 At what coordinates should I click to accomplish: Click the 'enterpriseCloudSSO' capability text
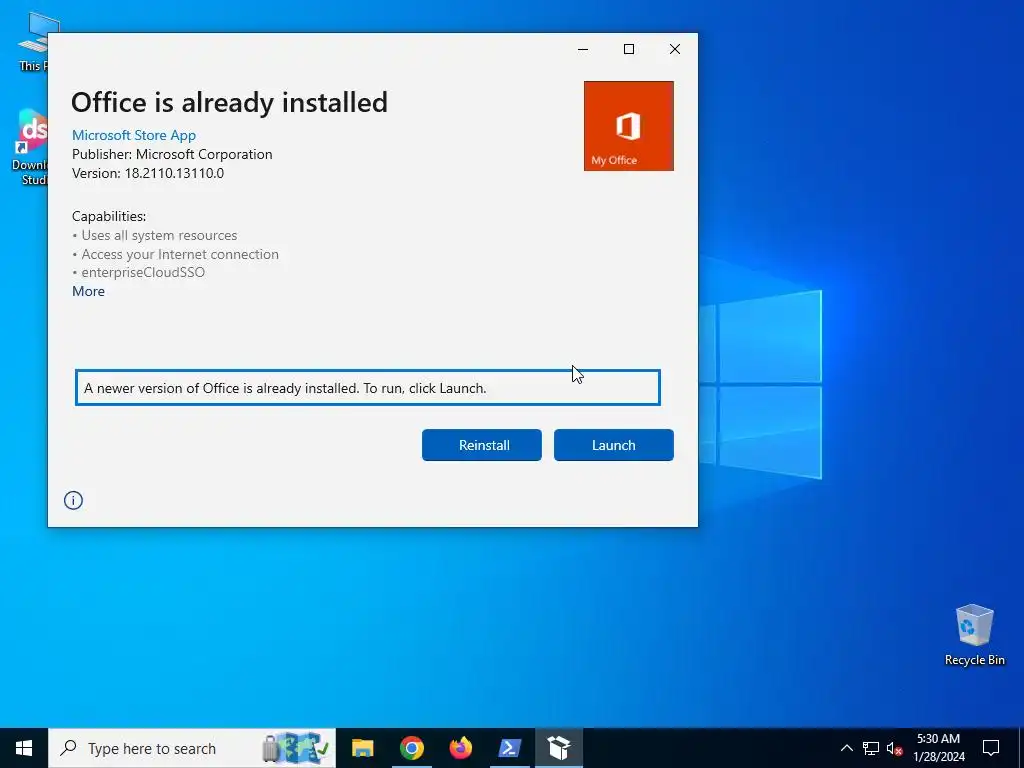coord(143,272)
